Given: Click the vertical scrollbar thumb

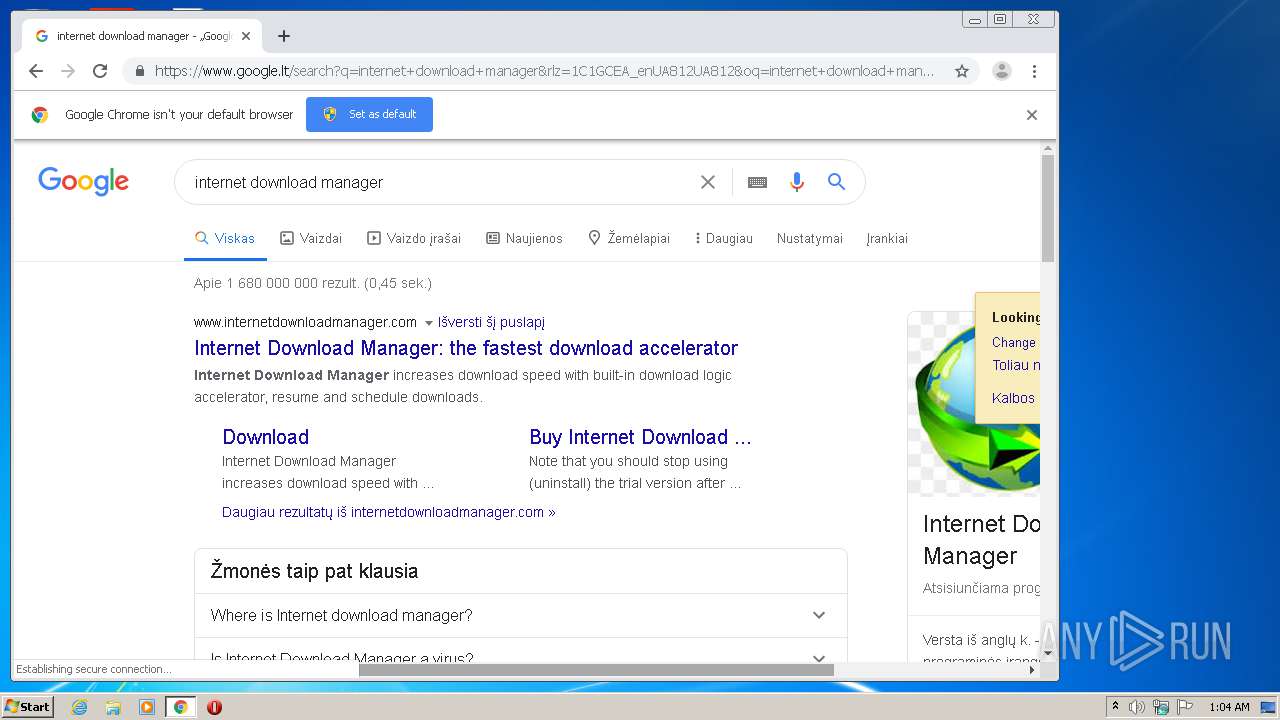Looking at the screenshot, I should tap(1048, 208).
